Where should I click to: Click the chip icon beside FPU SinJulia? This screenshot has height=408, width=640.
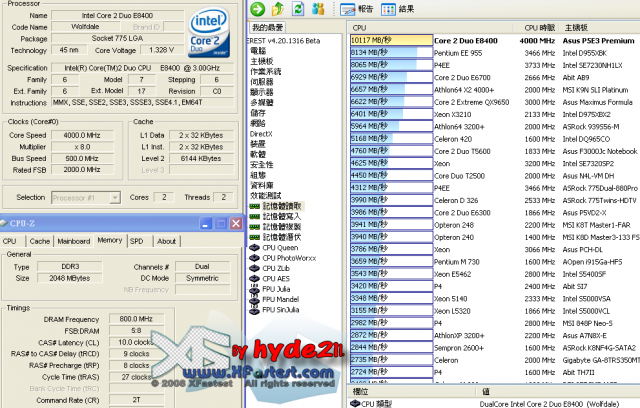tap(255, 310)
